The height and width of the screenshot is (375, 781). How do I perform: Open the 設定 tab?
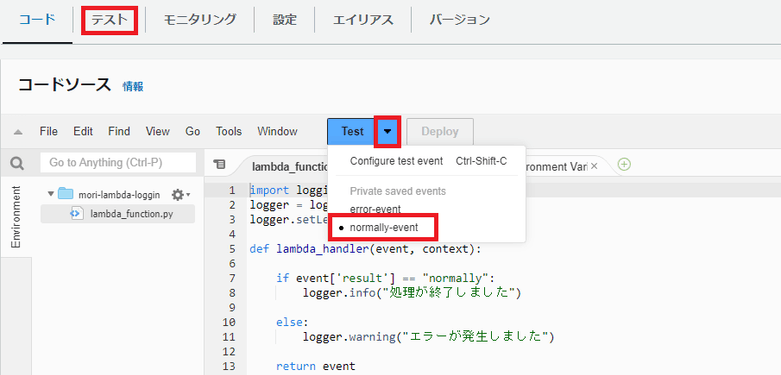tap(284, 20)
